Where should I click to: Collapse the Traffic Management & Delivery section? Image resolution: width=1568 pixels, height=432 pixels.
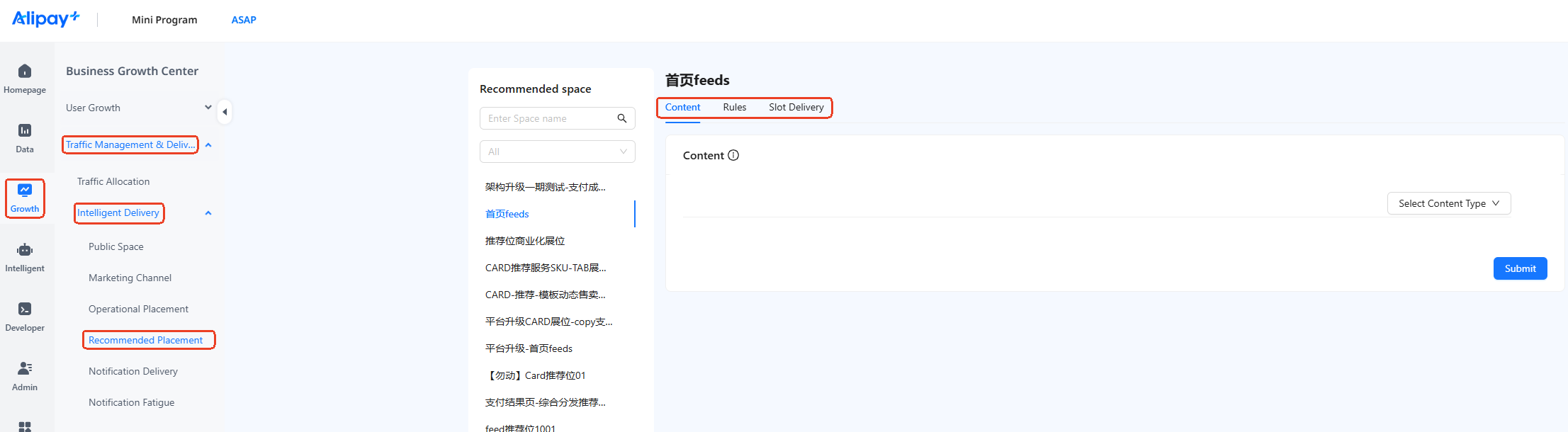[208, 144]
